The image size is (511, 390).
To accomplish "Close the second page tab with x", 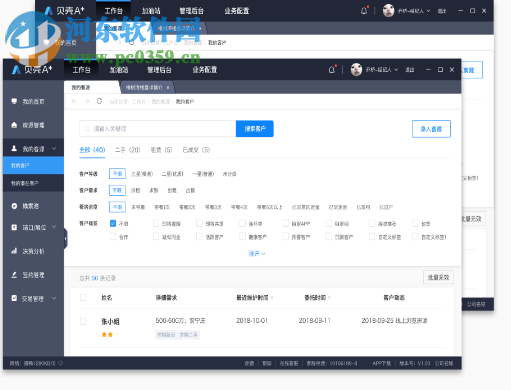I will click(168, 87).
